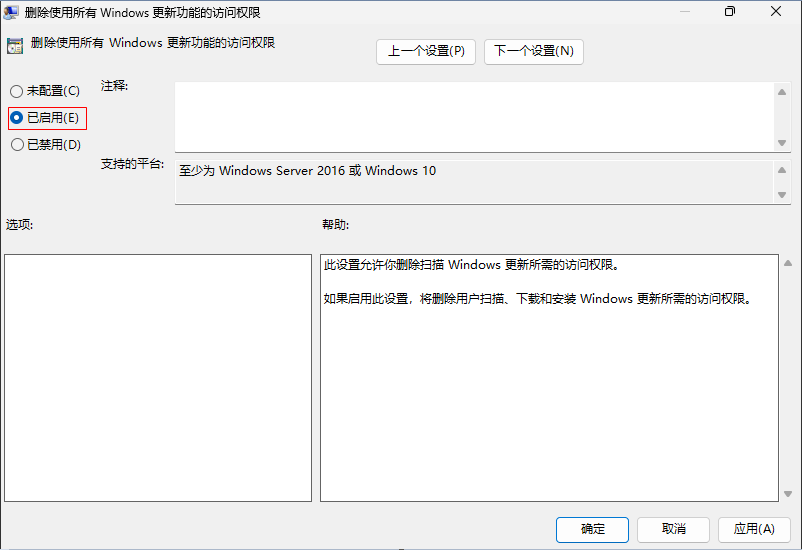Click the 应用(A) button

click(x=754, y=530)
